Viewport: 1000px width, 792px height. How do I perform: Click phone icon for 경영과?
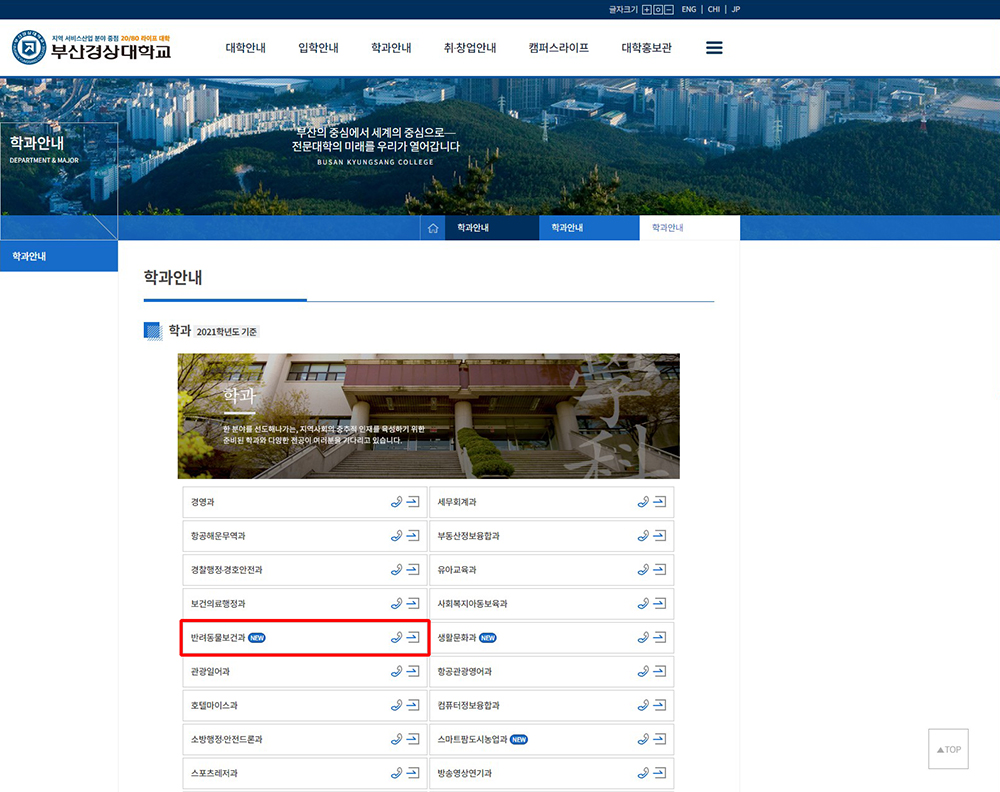pyautogui.click(x=396, y=502)
